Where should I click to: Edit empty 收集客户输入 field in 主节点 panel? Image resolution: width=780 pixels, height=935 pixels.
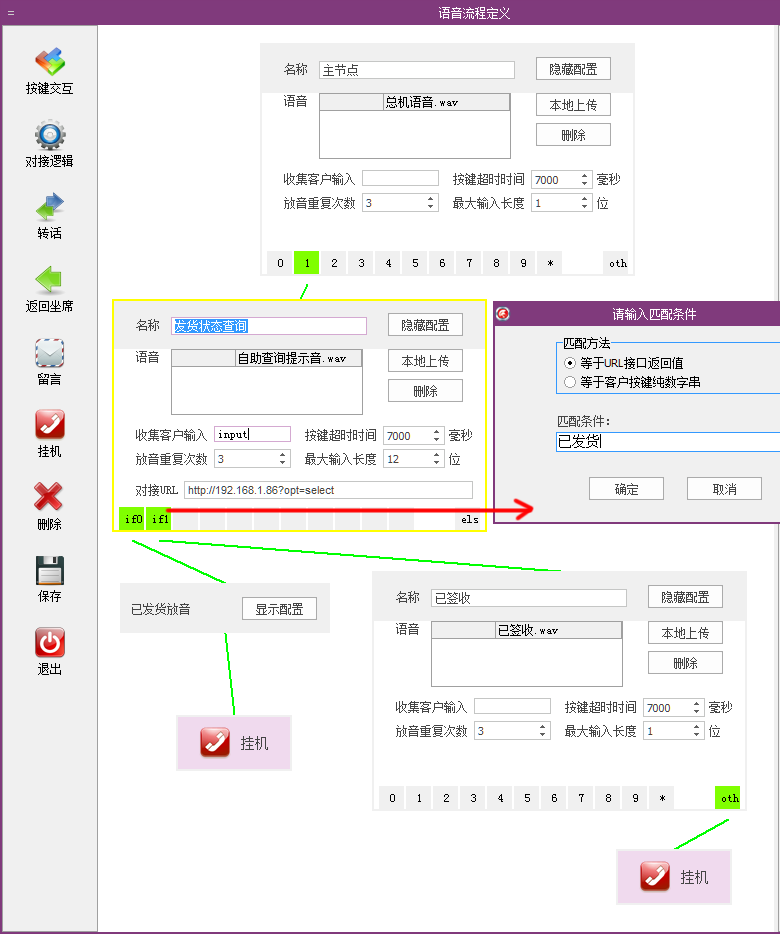(400, 178)
